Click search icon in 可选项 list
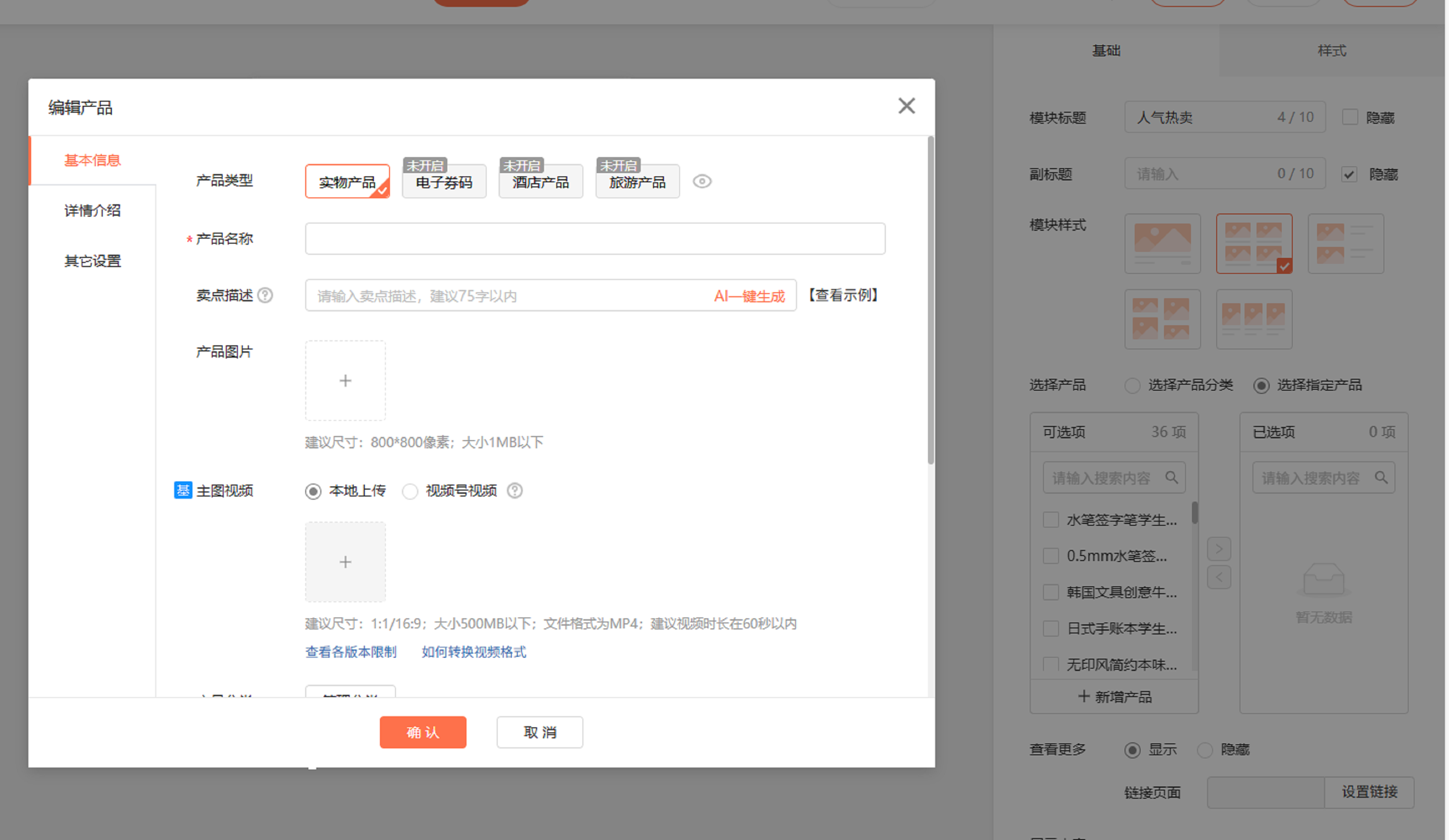 pos(1171,477)
